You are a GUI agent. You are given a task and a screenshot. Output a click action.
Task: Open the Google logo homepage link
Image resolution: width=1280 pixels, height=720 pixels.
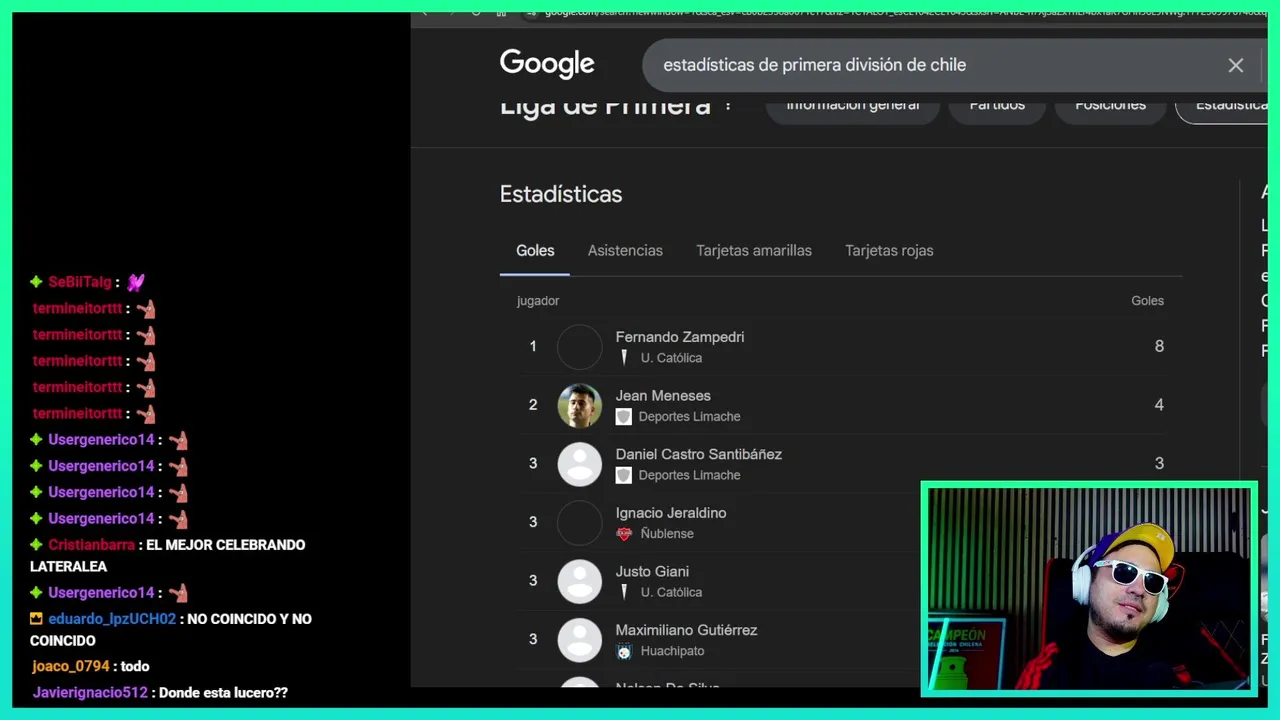pyautogui.click(x=547, y=65)
